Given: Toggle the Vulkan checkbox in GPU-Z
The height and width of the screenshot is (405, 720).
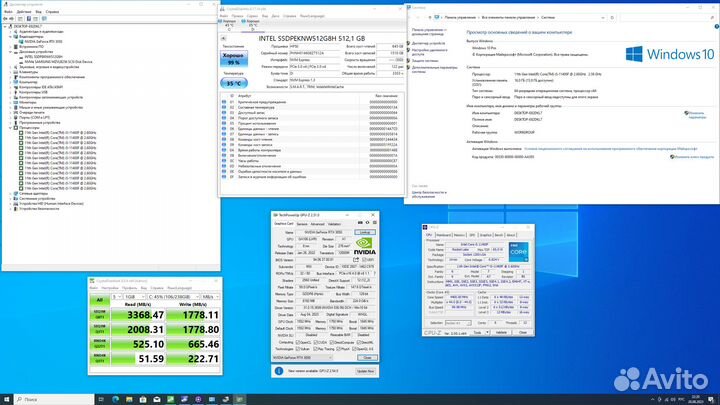Looking at the screenshot, I should (x=298, y=349).
